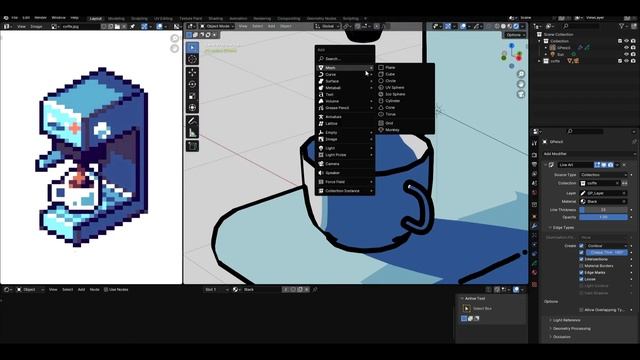
Task: Open the Global transform orientation dropdown
Action: coord(327,26)
